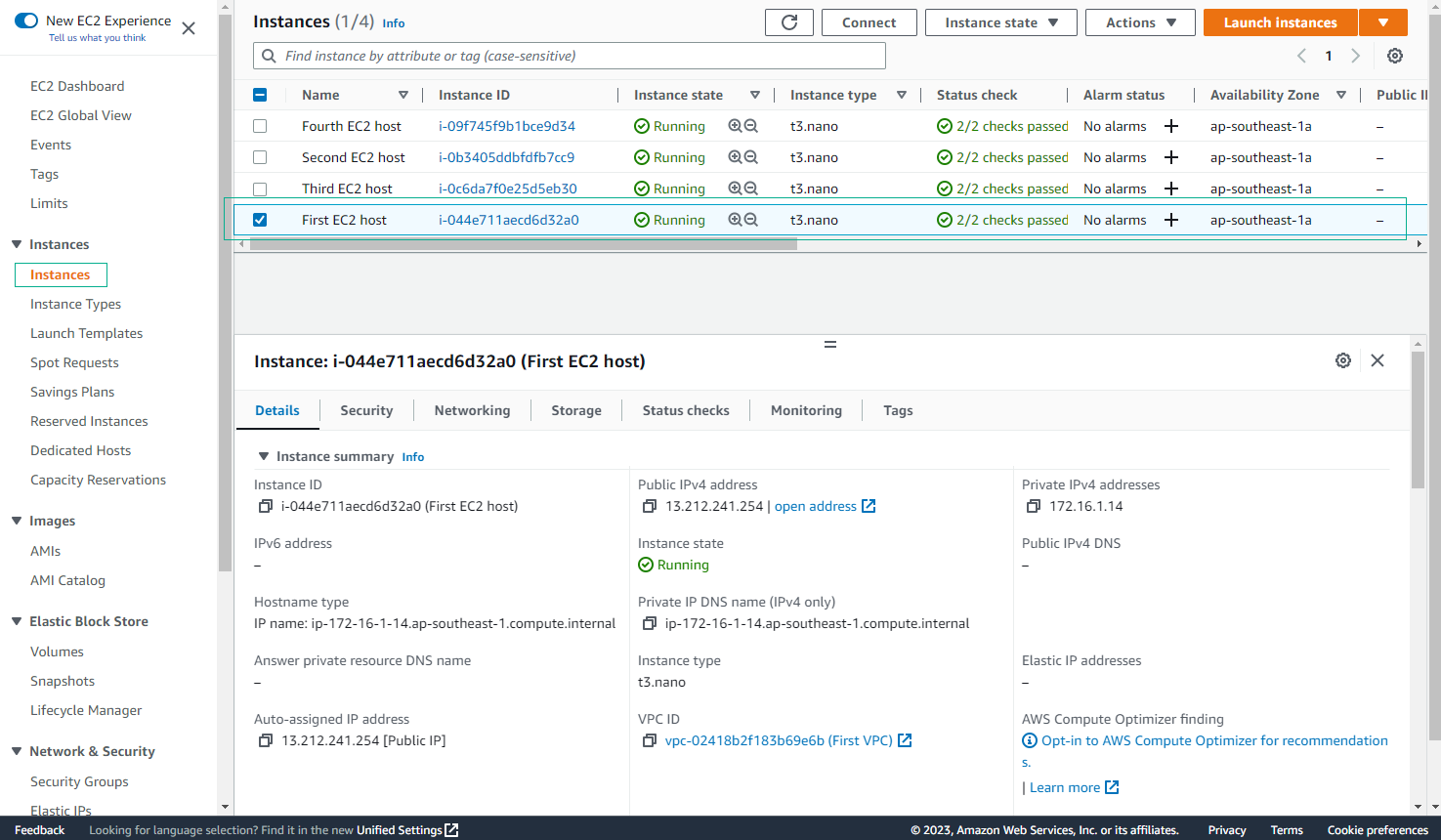The height and width of the screenshot is (840, 1441).
Task: Click Learn more link
Action: click(1074, 787)
